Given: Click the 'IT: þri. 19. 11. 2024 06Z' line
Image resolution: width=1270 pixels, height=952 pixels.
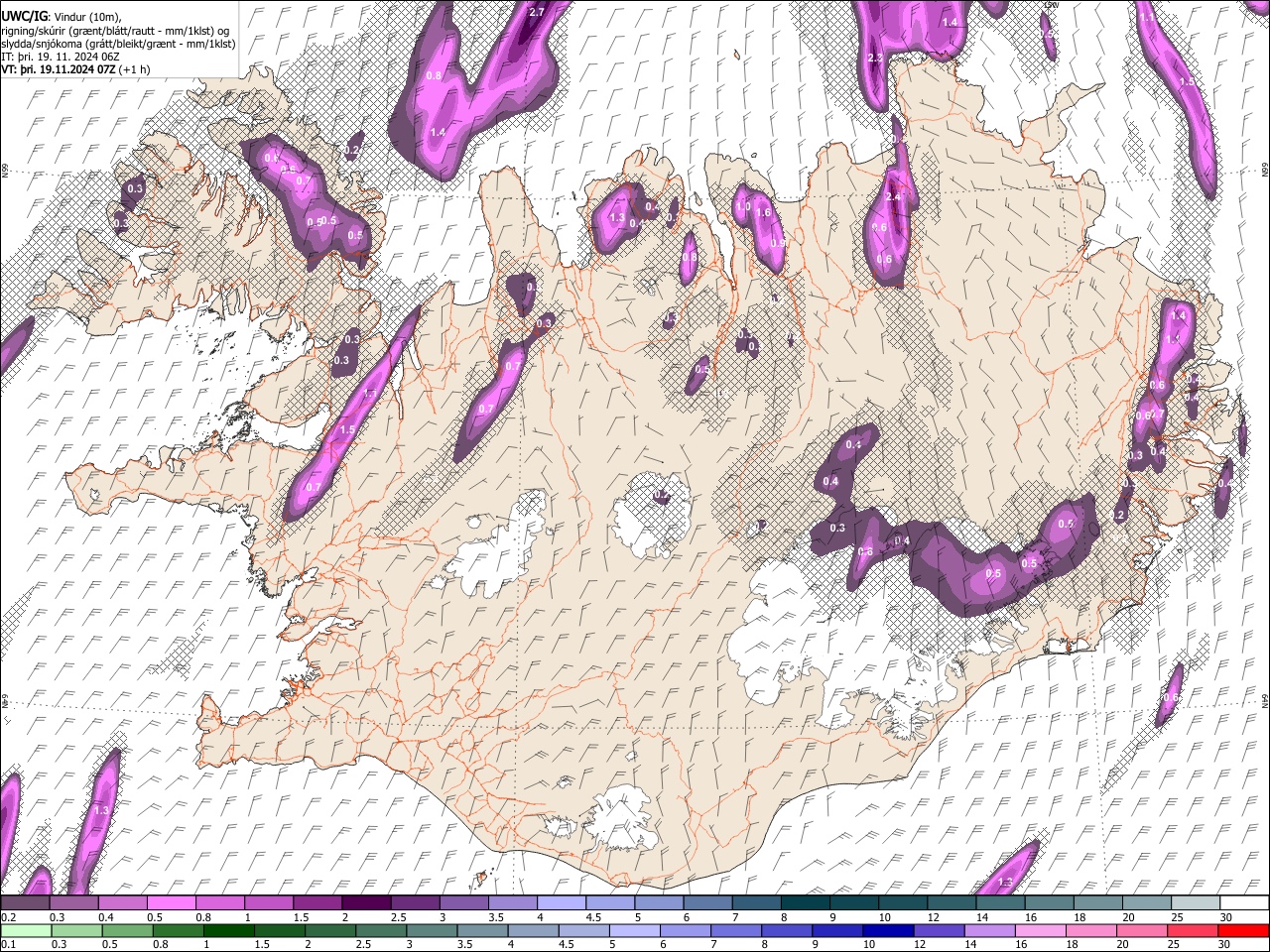Looking at the screenshot, I should pos(61,57).
